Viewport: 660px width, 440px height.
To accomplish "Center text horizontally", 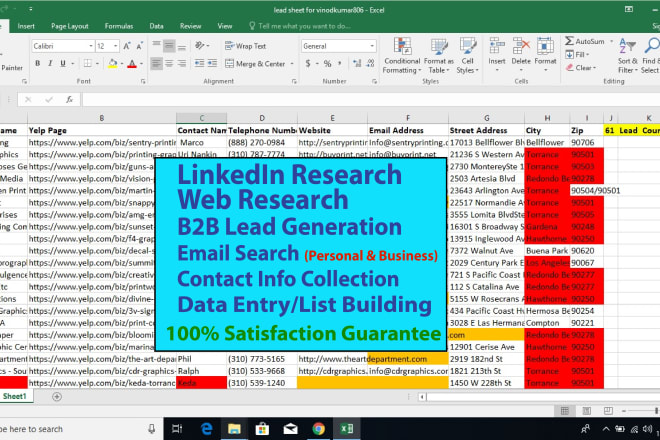I will pos(169,64).
